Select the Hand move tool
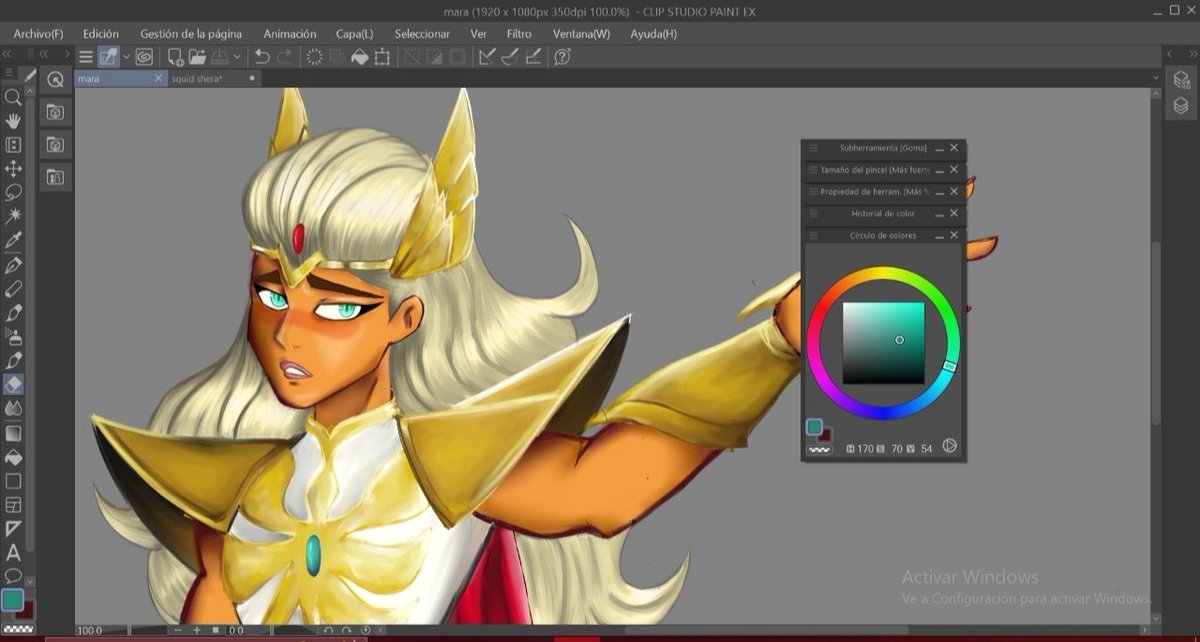 [13, 121]
